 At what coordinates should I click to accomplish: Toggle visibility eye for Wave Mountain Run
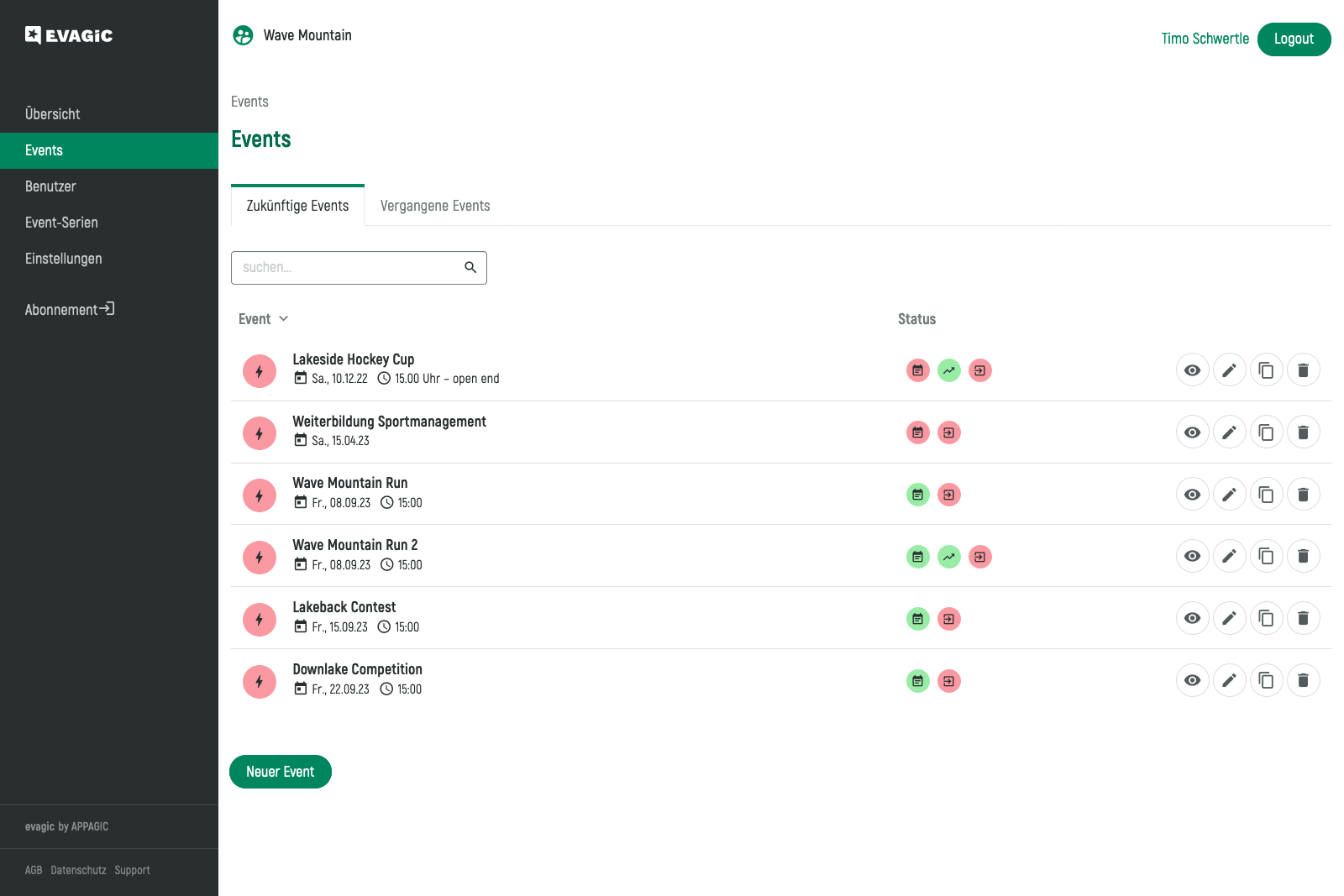(1192, 495)
